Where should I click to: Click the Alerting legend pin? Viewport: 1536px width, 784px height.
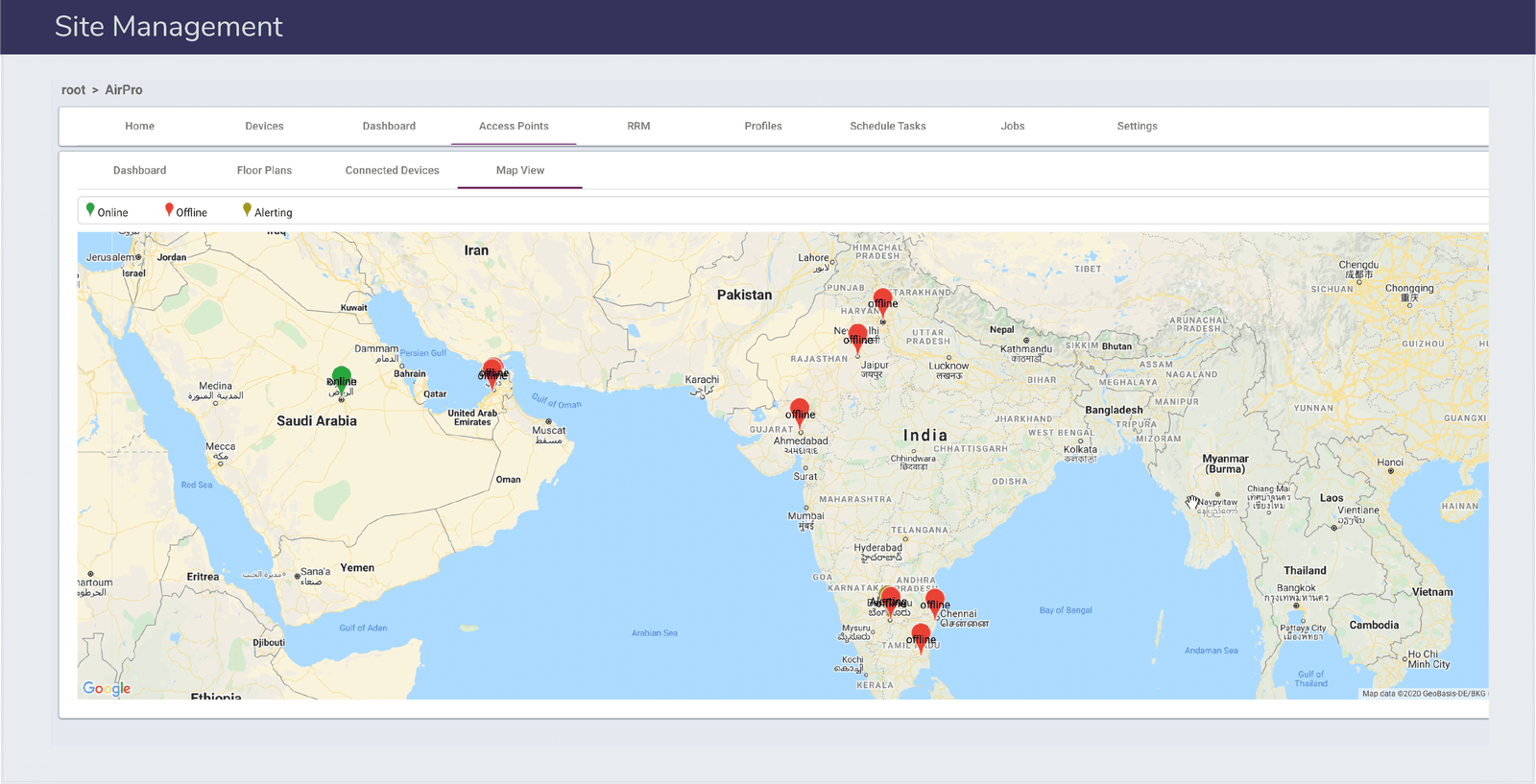[247, 210]
